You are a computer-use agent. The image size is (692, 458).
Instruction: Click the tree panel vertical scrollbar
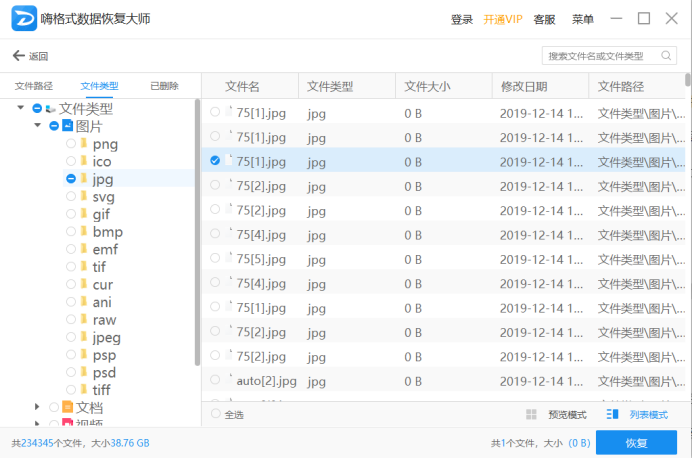pyautogui.click(x=197, y=233)
